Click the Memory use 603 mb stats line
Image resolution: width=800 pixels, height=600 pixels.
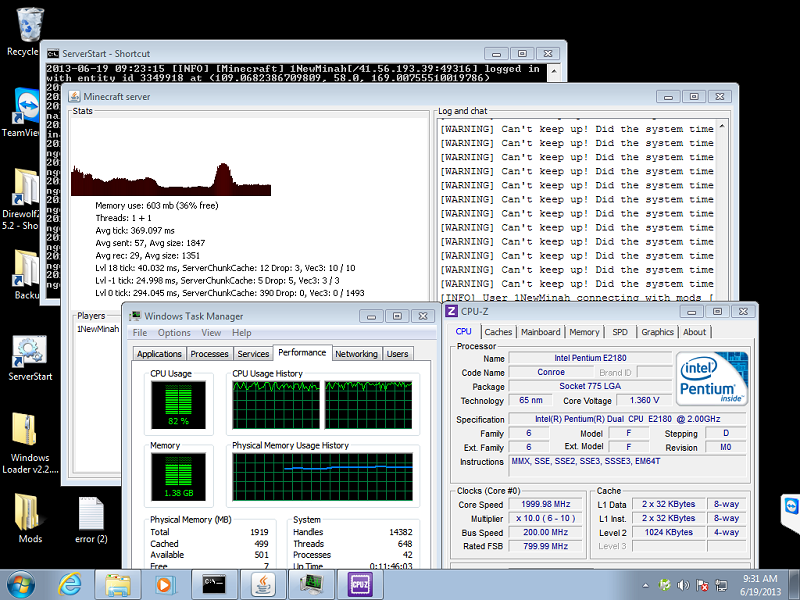pos(157,206)
